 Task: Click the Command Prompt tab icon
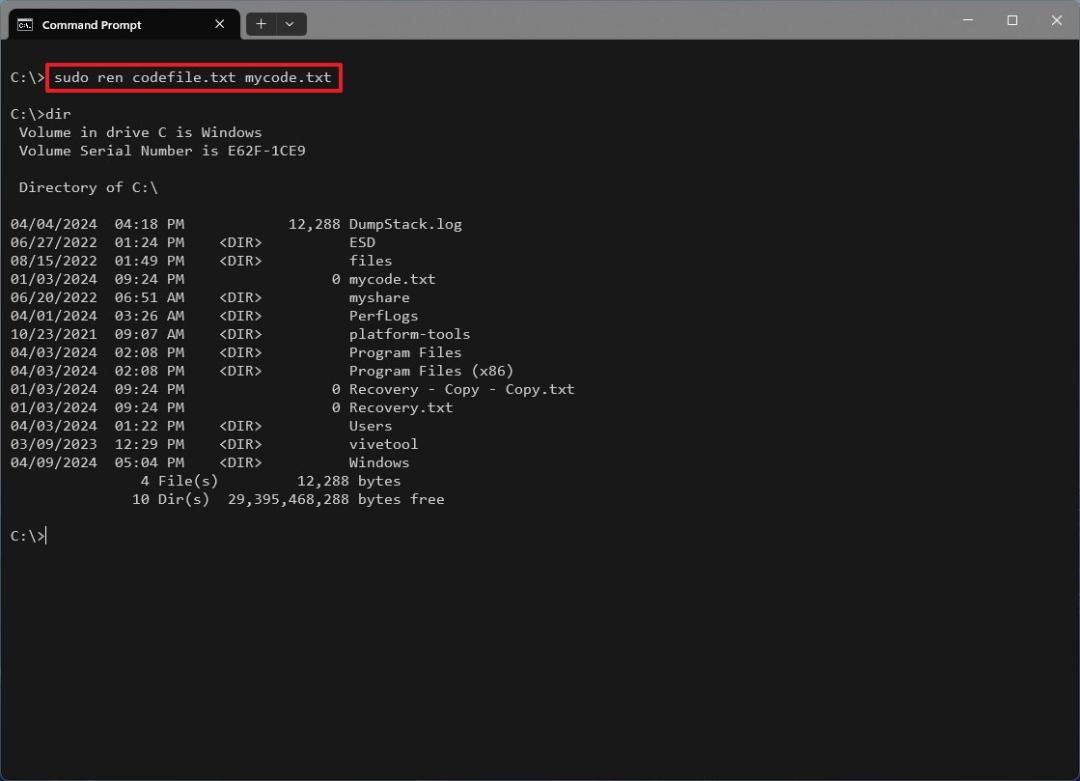pyautogui.click(x=25, y=25)
